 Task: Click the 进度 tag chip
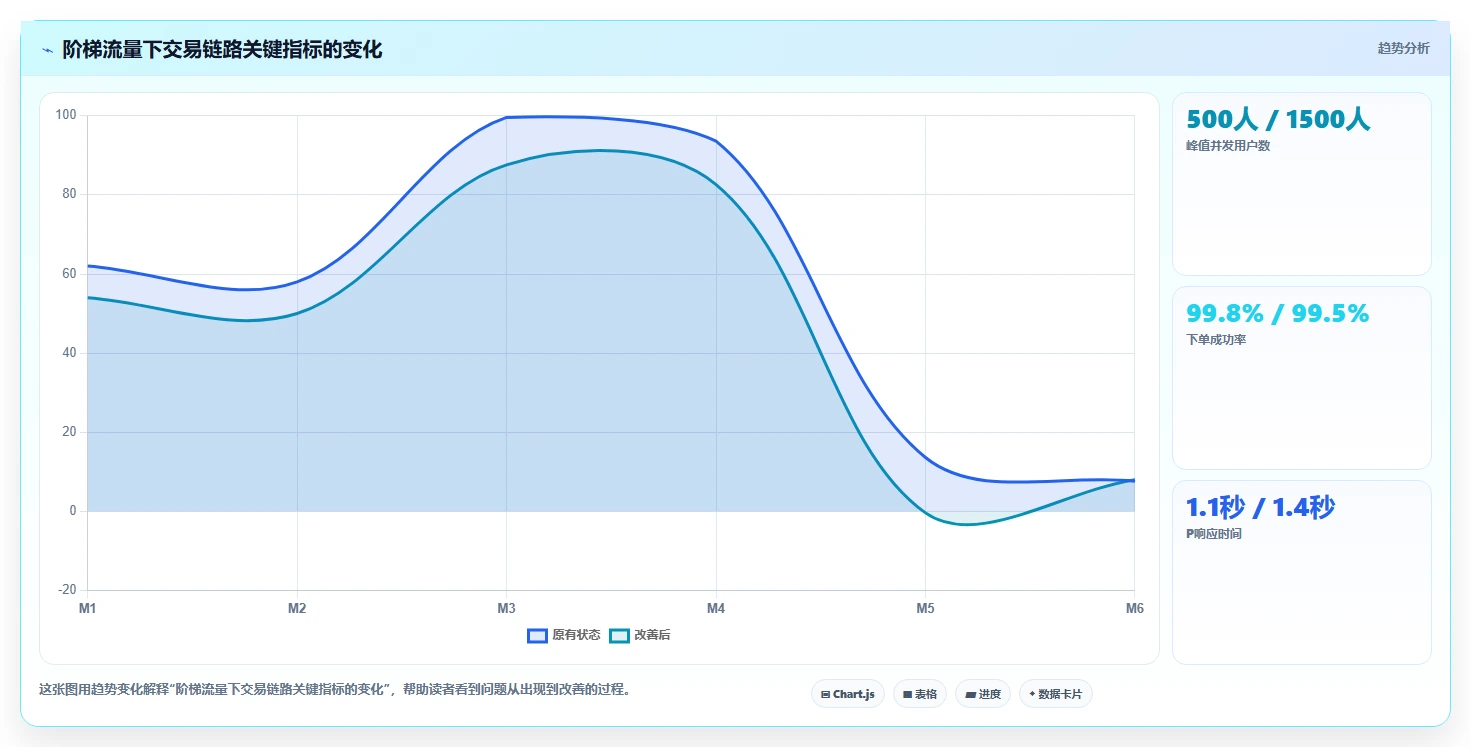(983, 694)
